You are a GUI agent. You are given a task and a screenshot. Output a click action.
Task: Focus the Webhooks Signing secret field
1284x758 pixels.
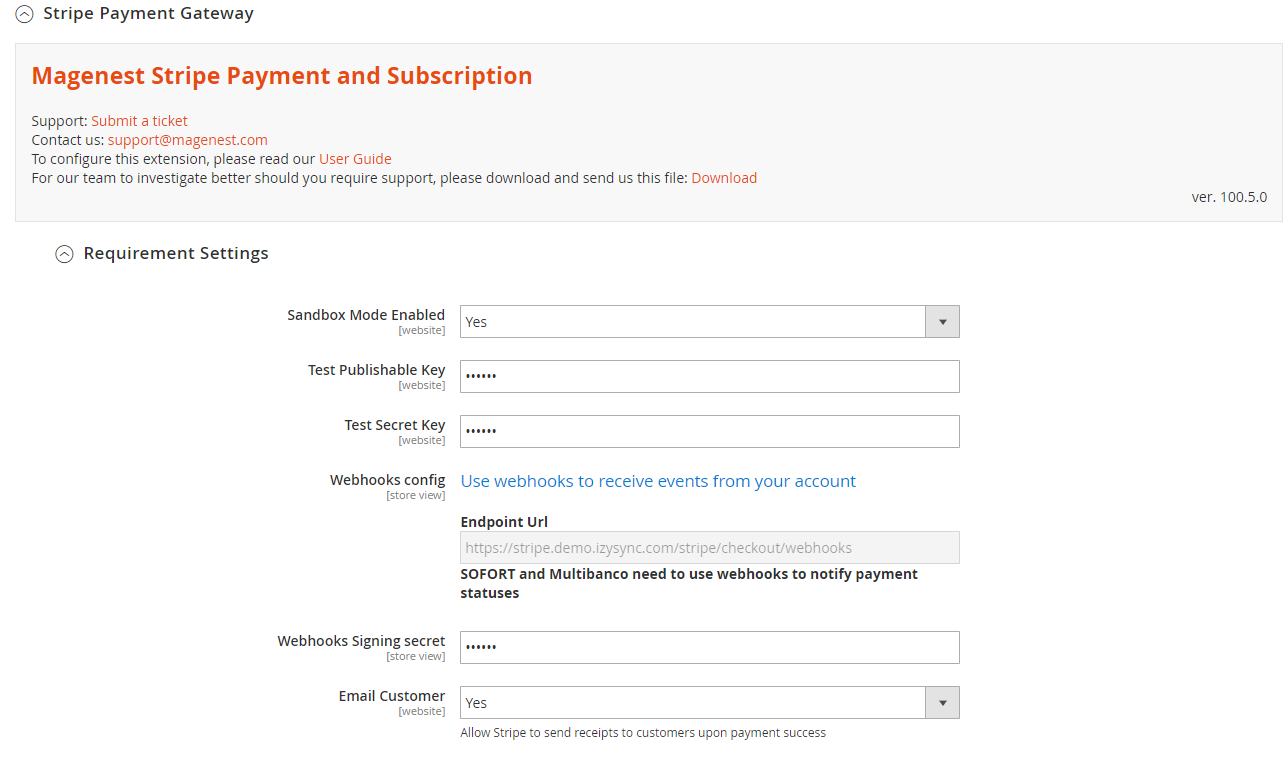709,648
